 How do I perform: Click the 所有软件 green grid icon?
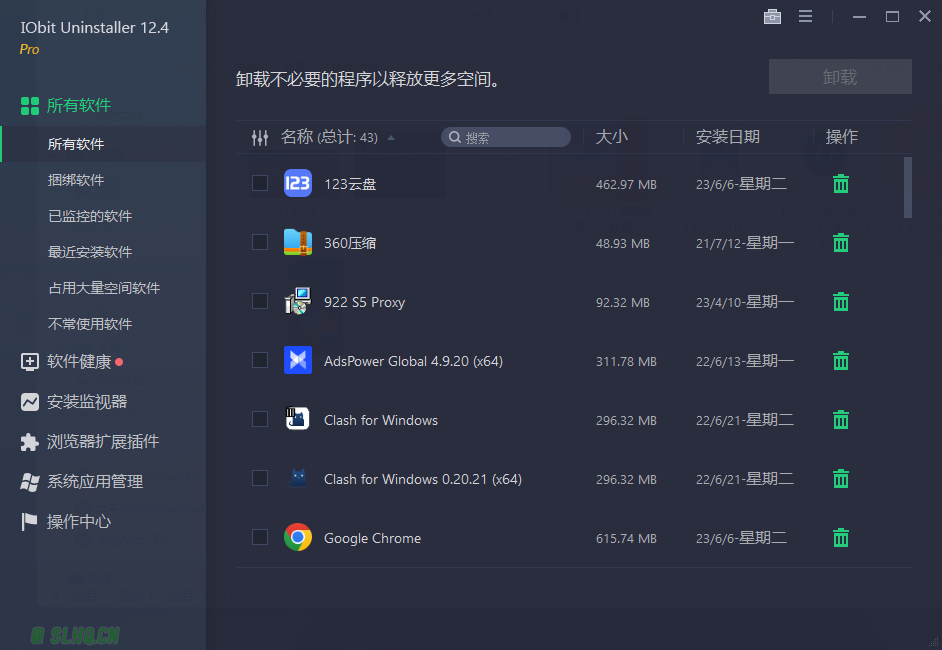[x=29, y=106]
